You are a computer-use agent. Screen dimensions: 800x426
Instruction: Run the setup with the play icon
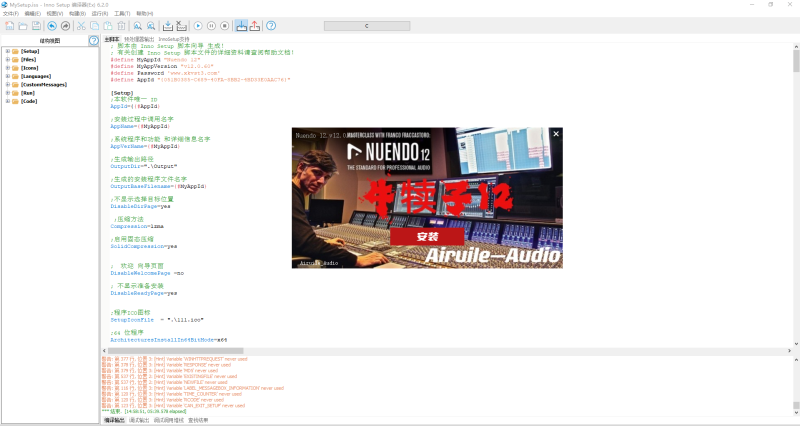click(198, 26)
